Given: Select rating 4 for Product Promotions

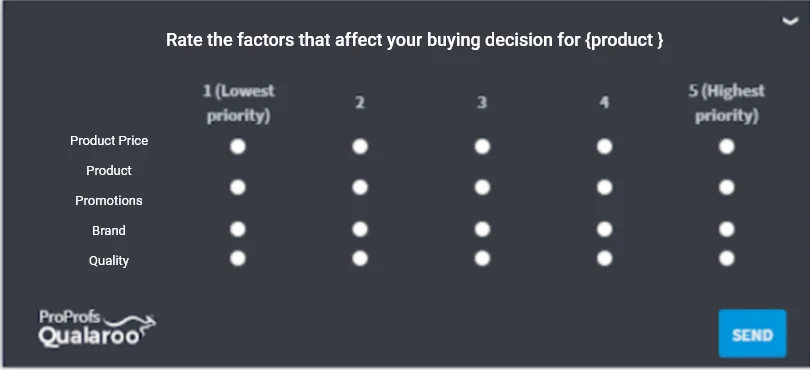Looking at the screenshot, I should (x=604, y=187).
